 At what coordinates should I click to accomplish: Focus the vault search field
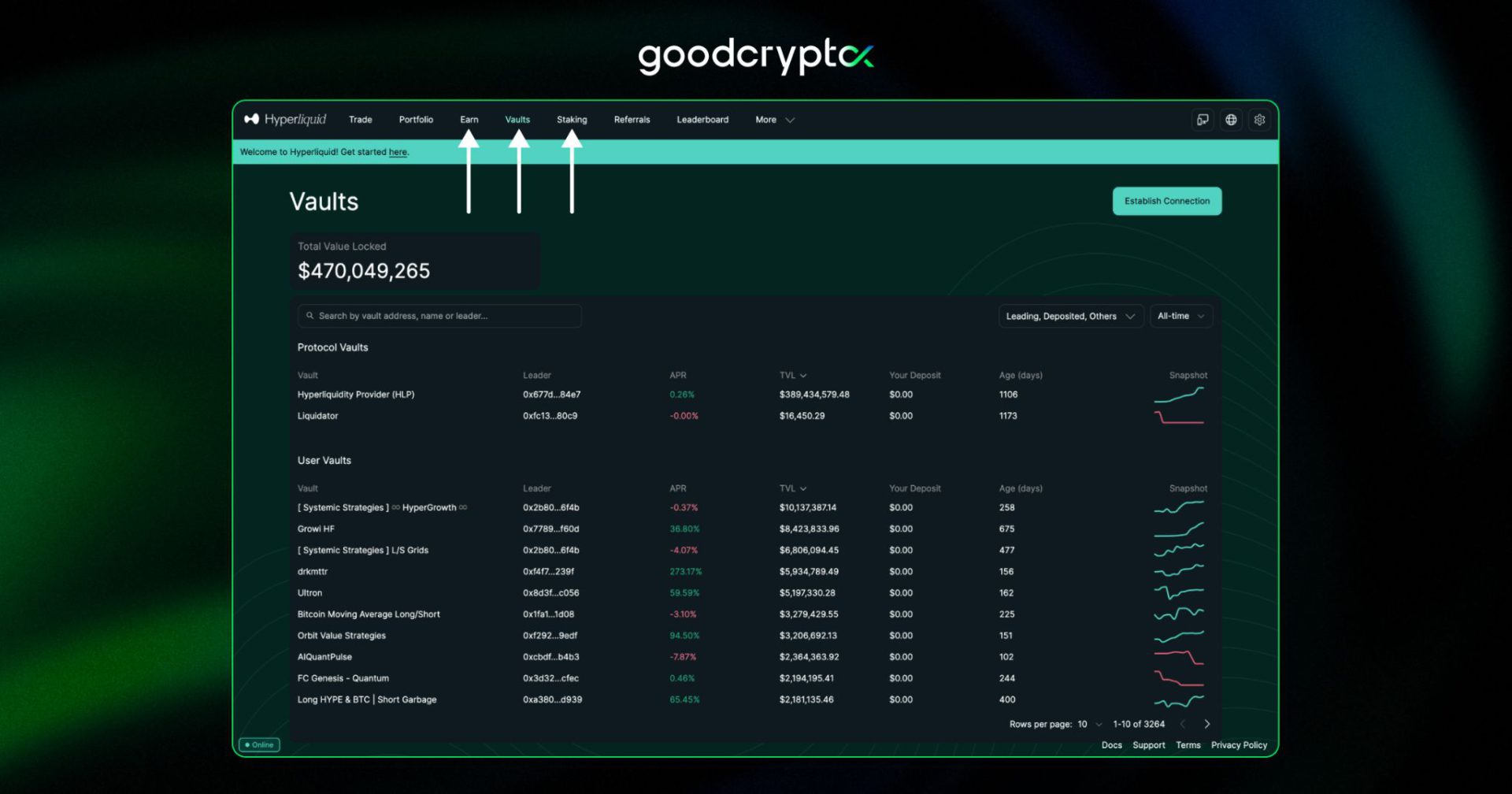439,316
